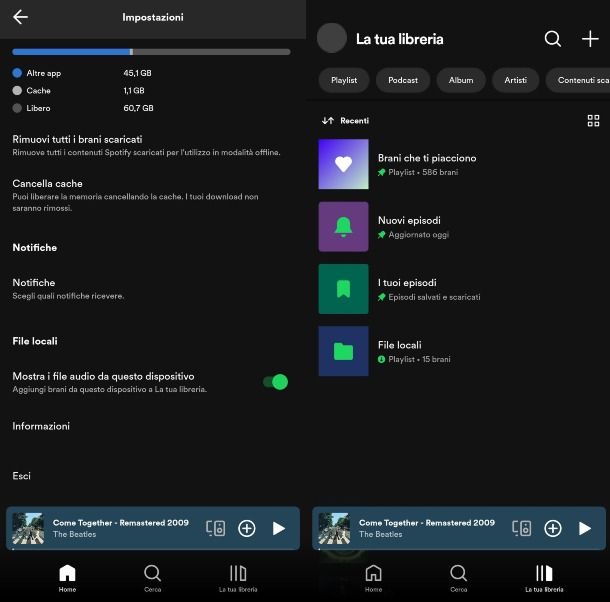Open device picker in library player bar
610x602 pixels.
click(x=522, y=528)
